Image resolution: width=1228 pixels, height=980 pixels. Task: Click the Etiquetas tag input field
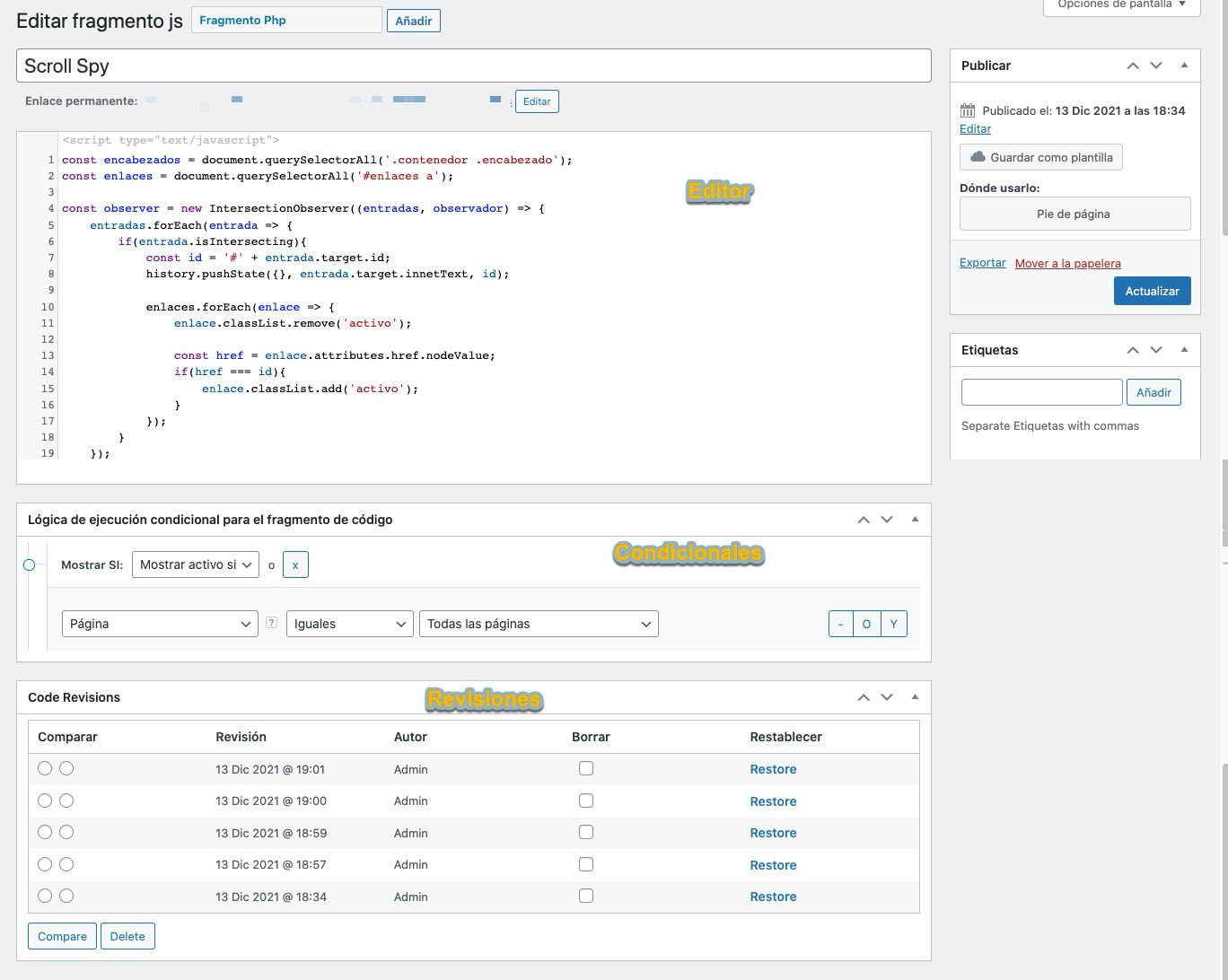pyautogui.click(x=1041, y=392)
